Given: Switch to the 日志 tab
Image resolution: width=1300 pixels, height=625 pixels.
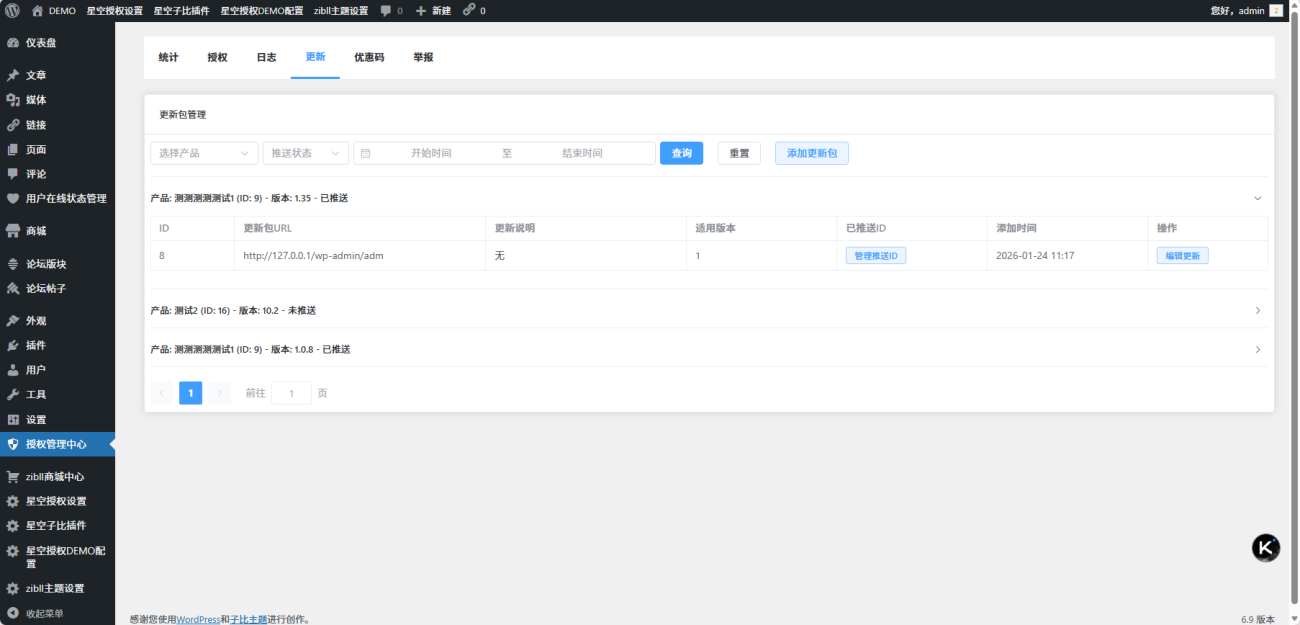Looking at the screenshot, I should pos(266,58).
